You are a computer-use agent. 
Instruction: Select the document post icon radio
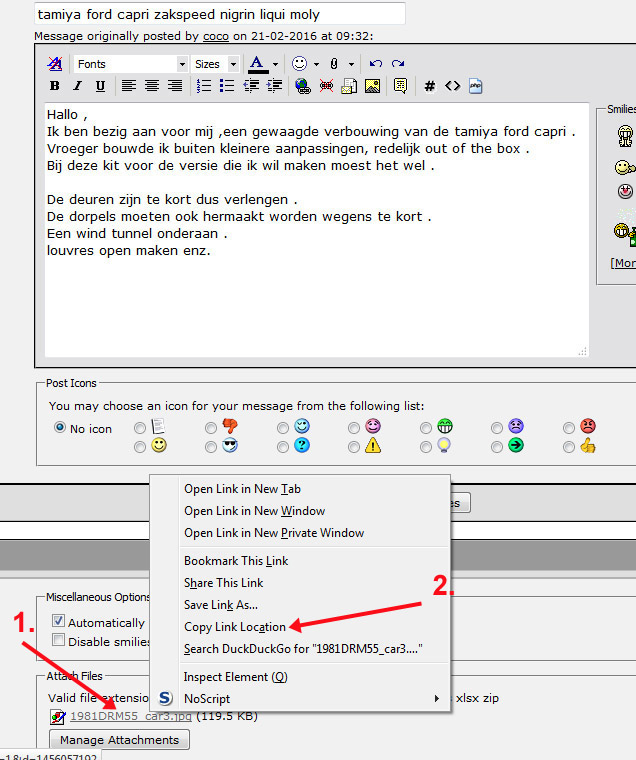pyautogui.click(x=140, y=428)
